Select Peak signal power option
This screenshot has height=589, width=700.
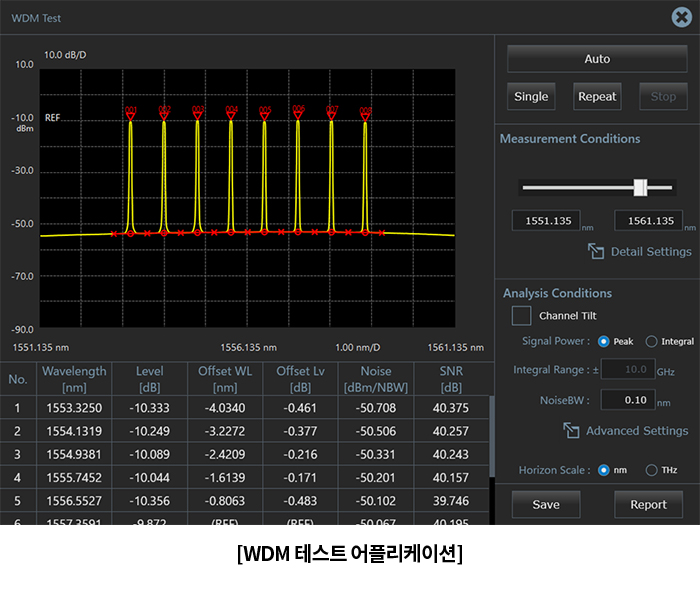tap(604, 342)
